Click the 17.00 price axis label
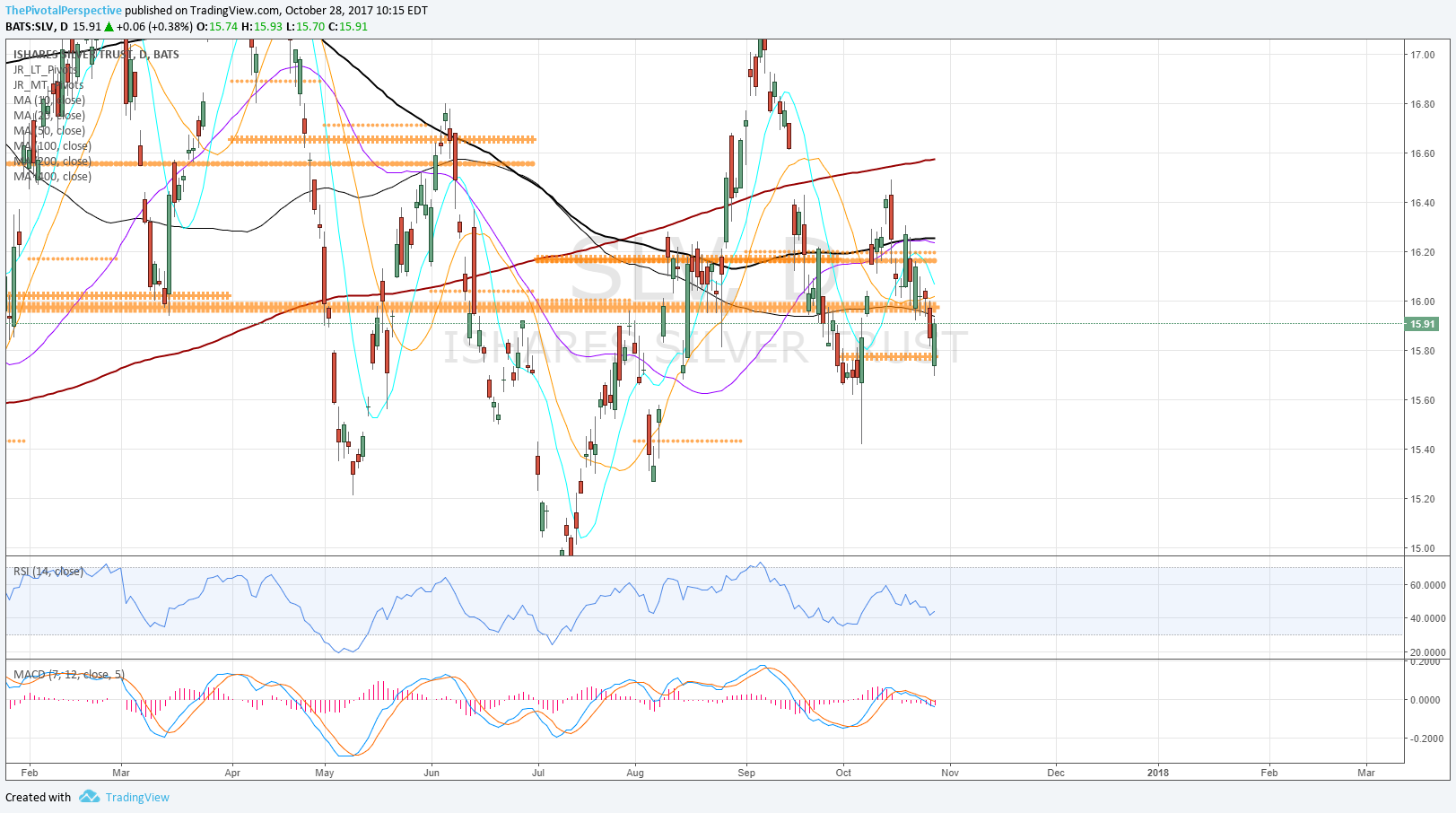Image resolution: width=1456 pixels, height=813 pixels. 1422,55
